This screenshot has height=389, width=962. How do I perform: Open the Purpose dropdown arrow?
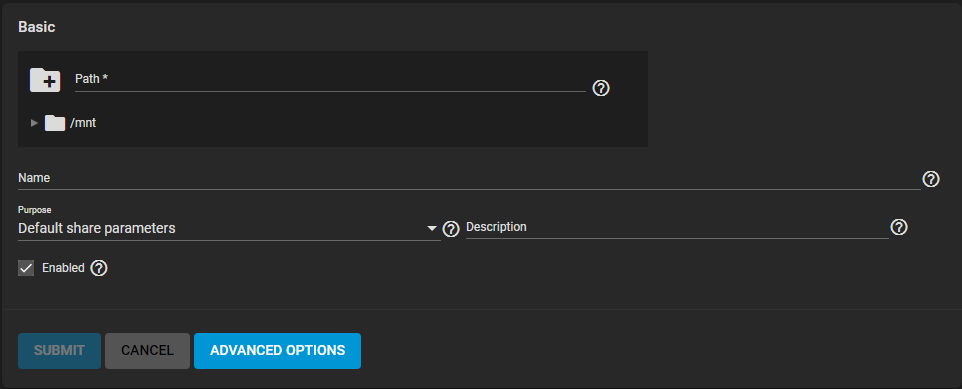point(432,229)
